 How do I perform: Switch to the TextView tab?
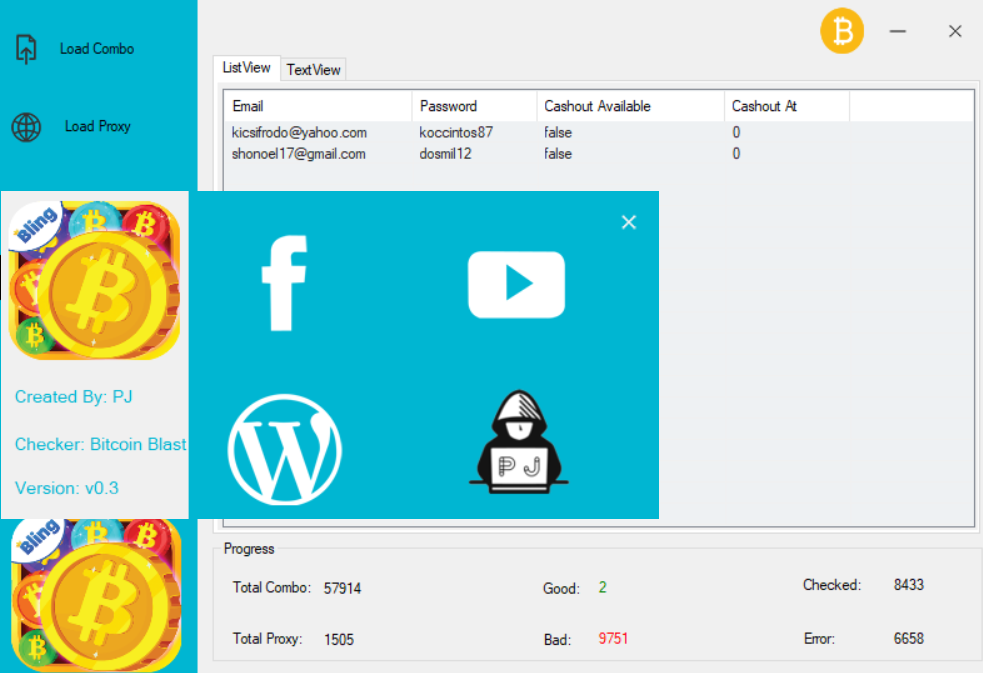(313, 70)
